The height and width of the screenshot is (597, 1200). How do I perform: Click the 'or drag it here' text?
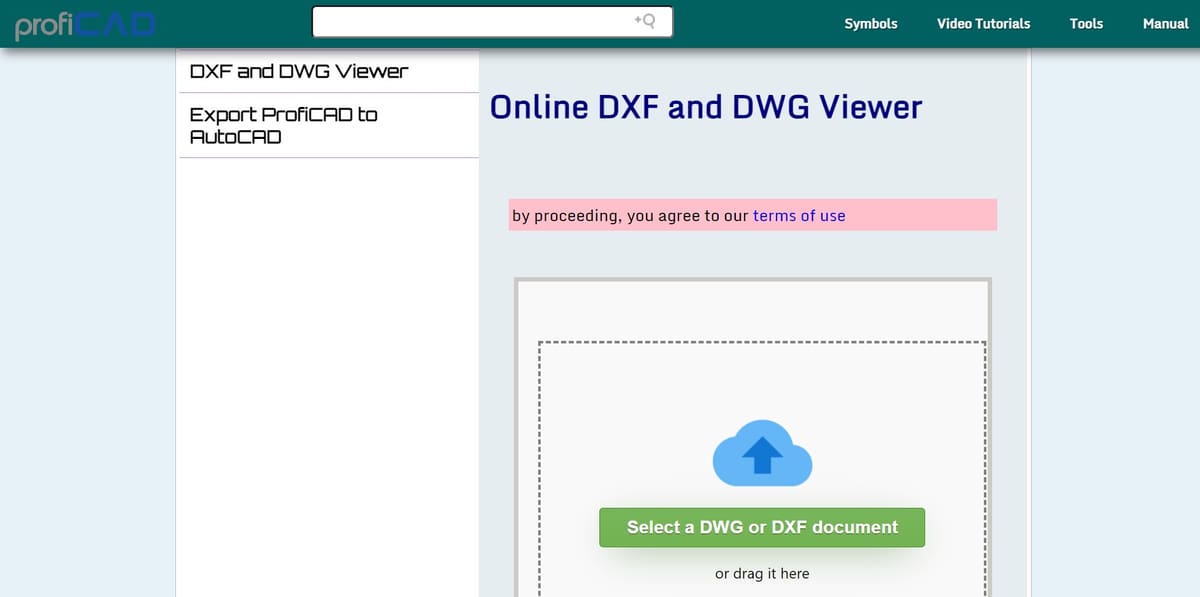click(x=762, y=573)
